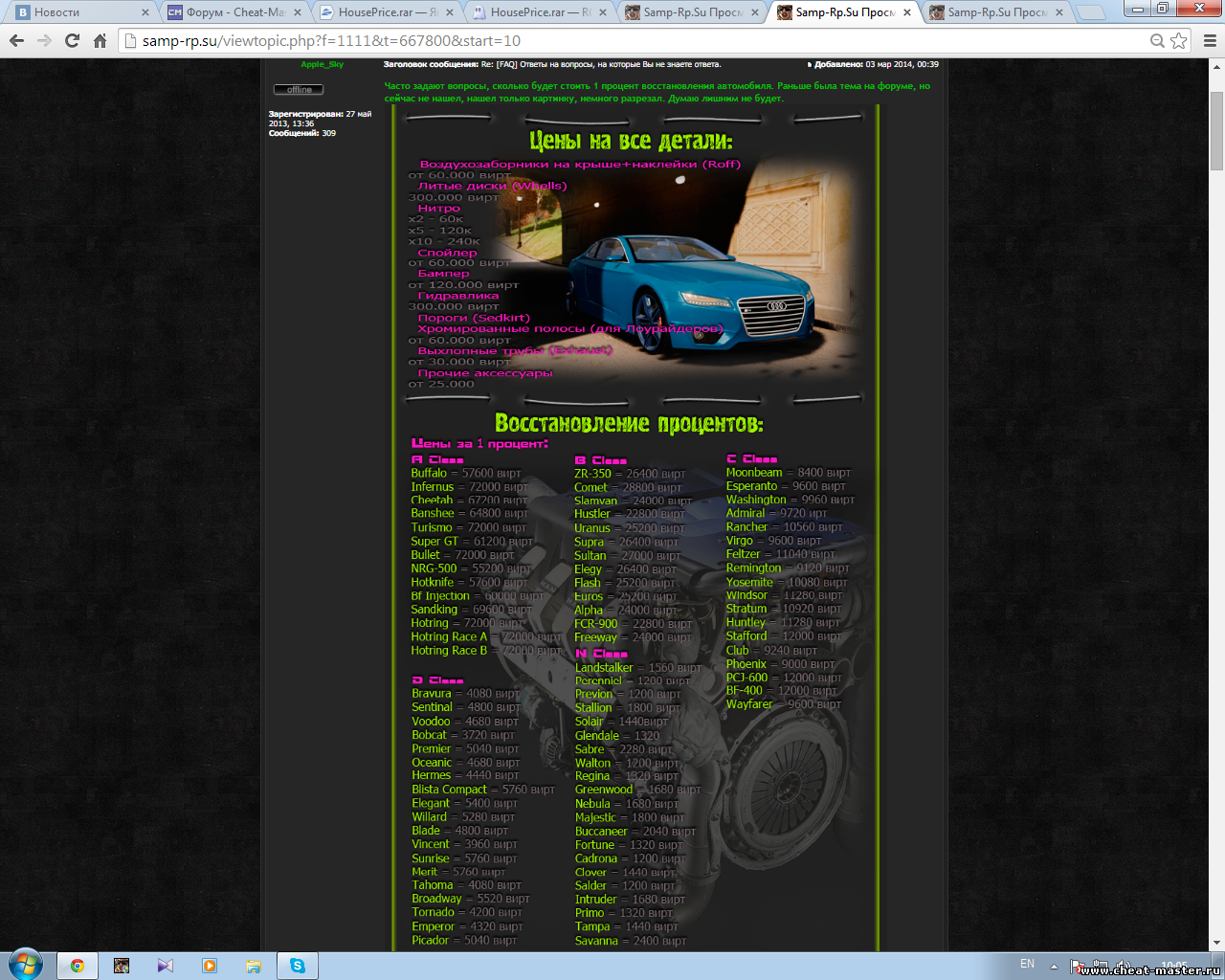Click the browser Forward arrow
This screenshot has width=1225, height=980.
click(x=44, y=41)
